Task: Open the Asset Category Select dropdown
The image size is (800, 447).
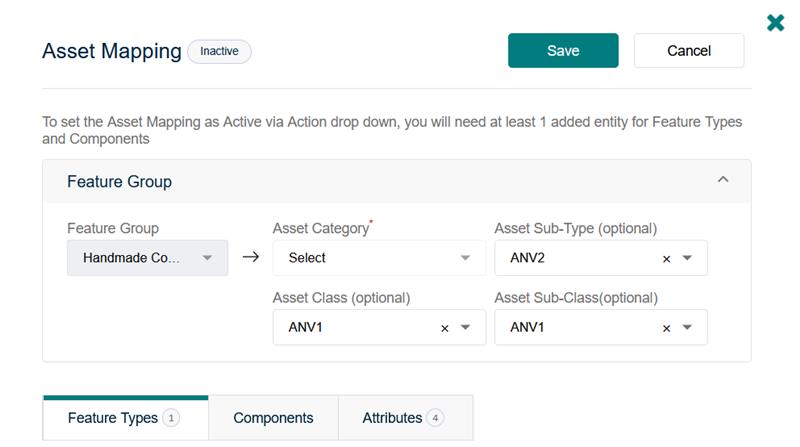Action: coord(378,258)
